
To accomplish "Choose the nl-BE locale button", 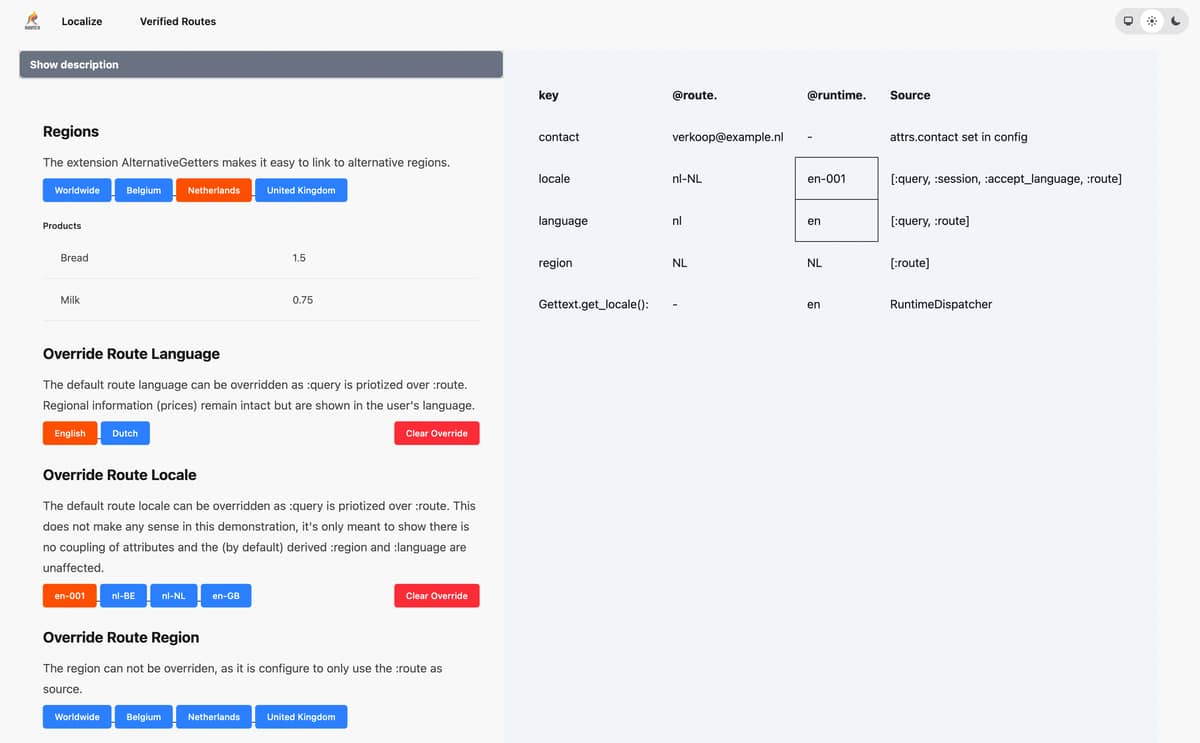I will tap(123, 596).
